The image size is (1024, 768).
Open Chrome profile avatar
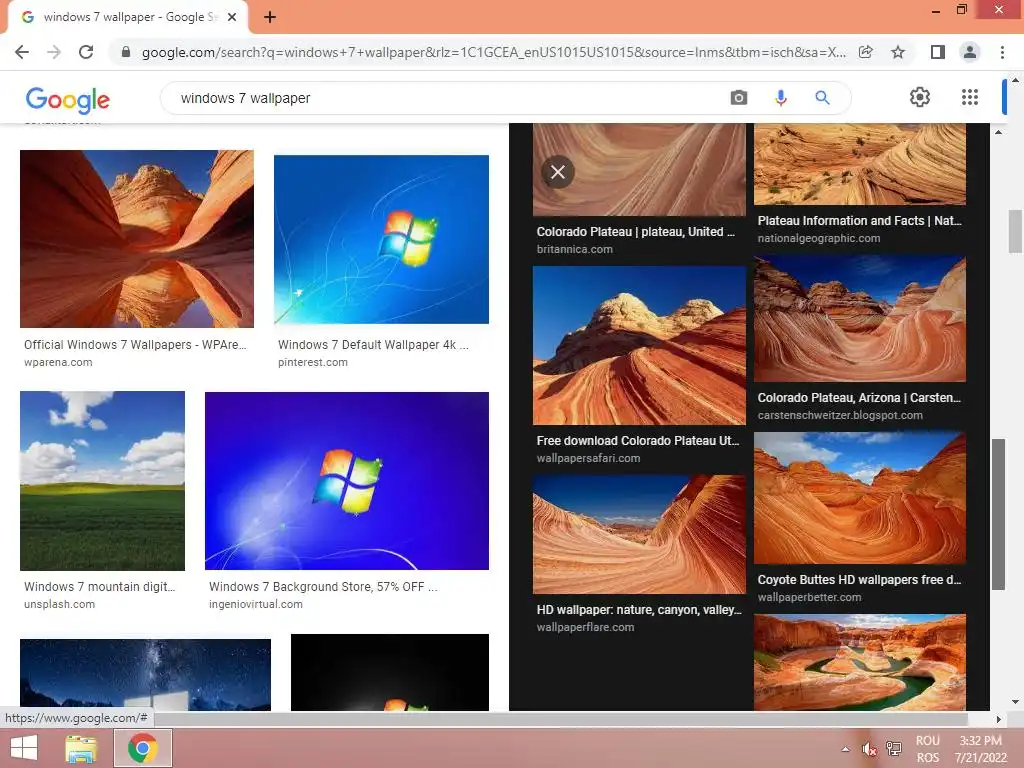click(970, 52)
